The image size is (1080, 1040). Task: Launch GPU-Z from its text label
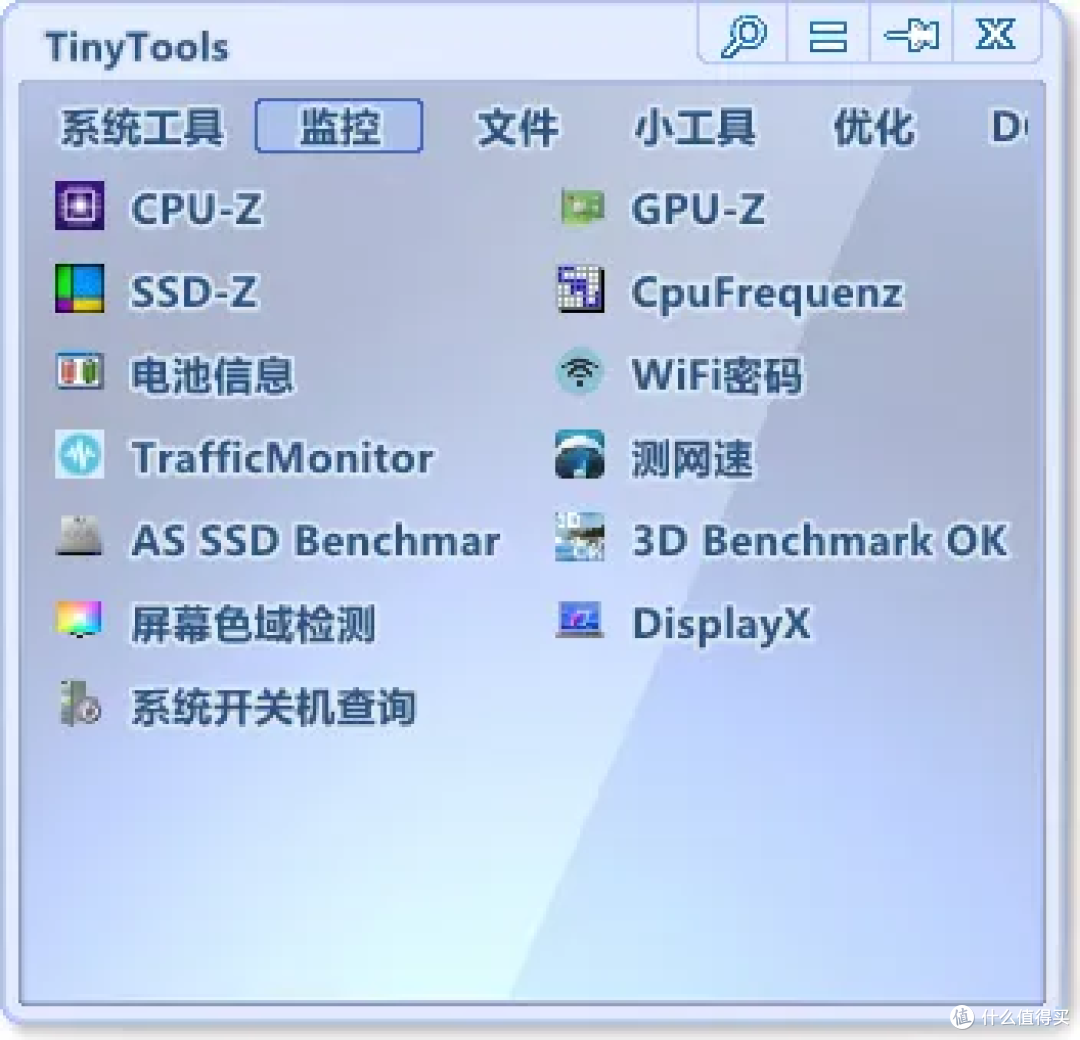point(698,208)
